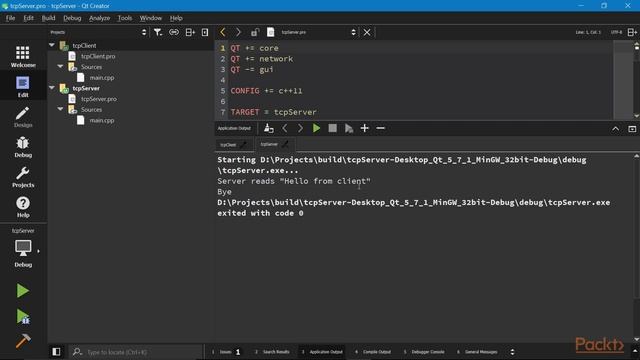Image resolution: width=640 pixels, height=360 pixels.
Task: Zoom in the application output text
Action: pyautogui.click(x=364, y=128)
